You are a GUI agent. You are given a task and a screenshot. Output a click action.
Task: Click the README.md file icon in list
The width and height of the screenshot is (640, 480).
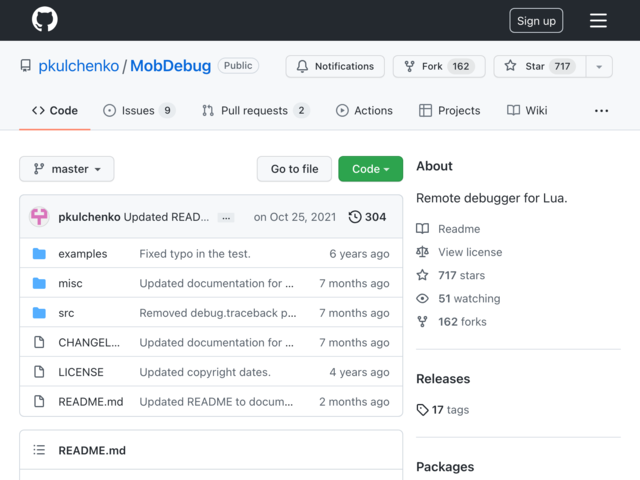tap(39, 402)
